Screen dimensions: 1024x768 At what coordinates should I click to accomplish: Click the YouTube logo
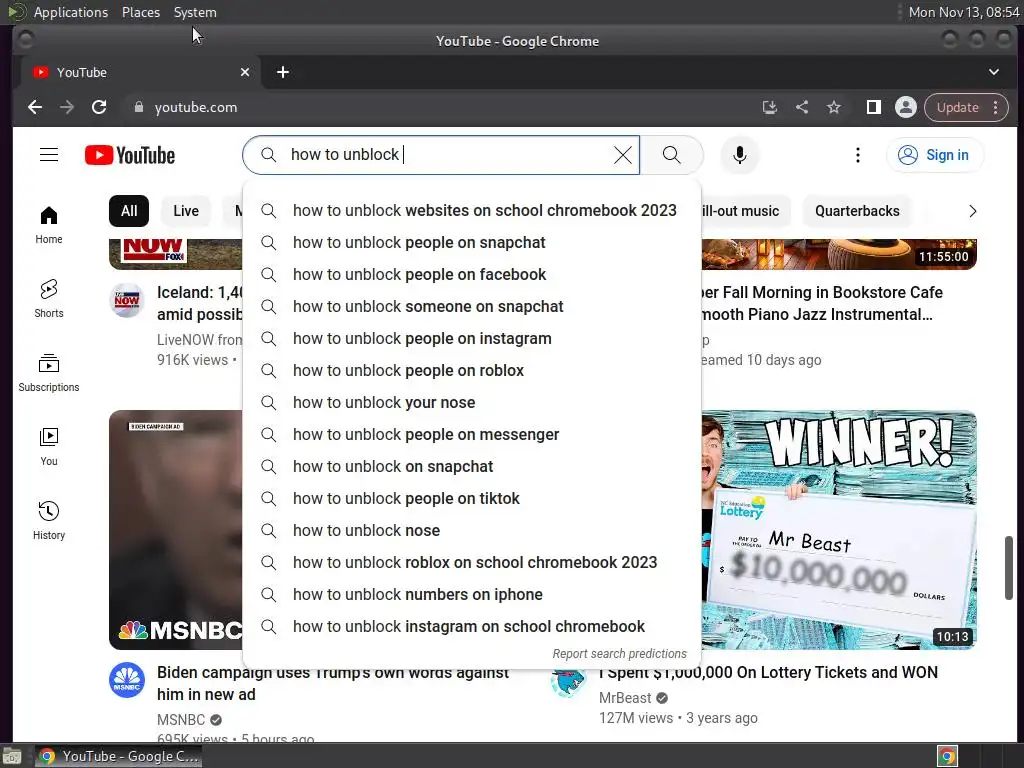(130, 155)
